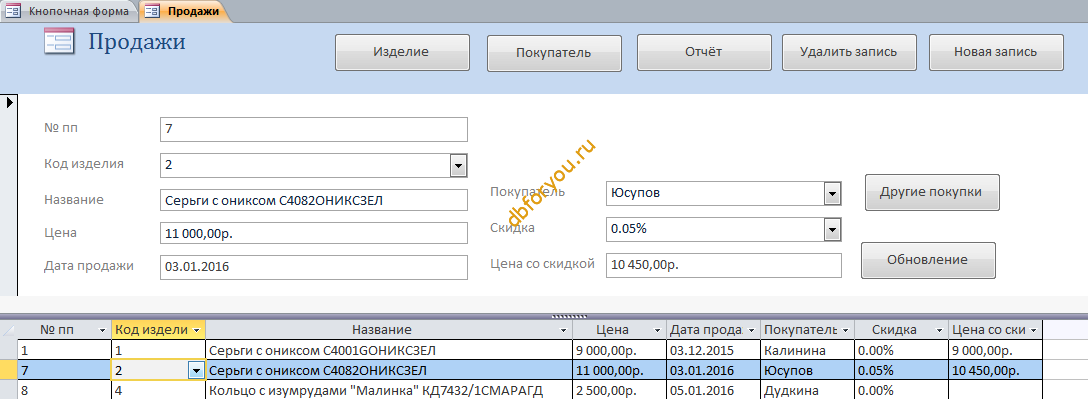Click the split form divider handle
1088x399 pixels.
pyautogui.click(x=569, y=316)
